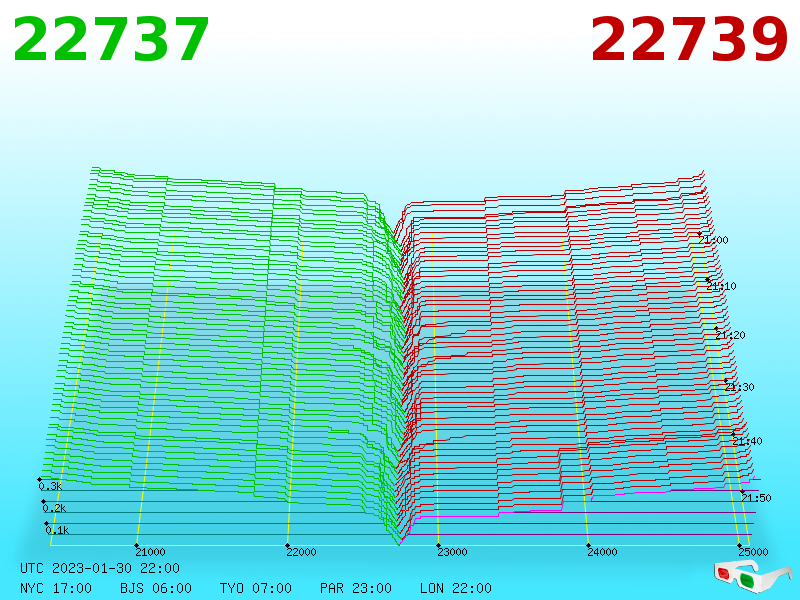Screen dimensions: 800x600
Task: Click the NYC 17:00 time label
Action: pos(56,588)
